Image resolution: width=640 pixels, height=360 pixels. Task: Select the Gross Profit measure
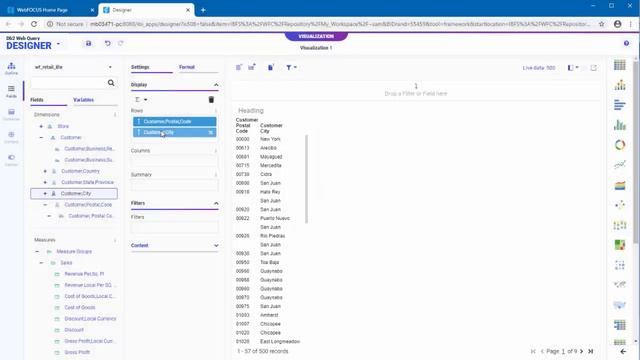point(77,352)
